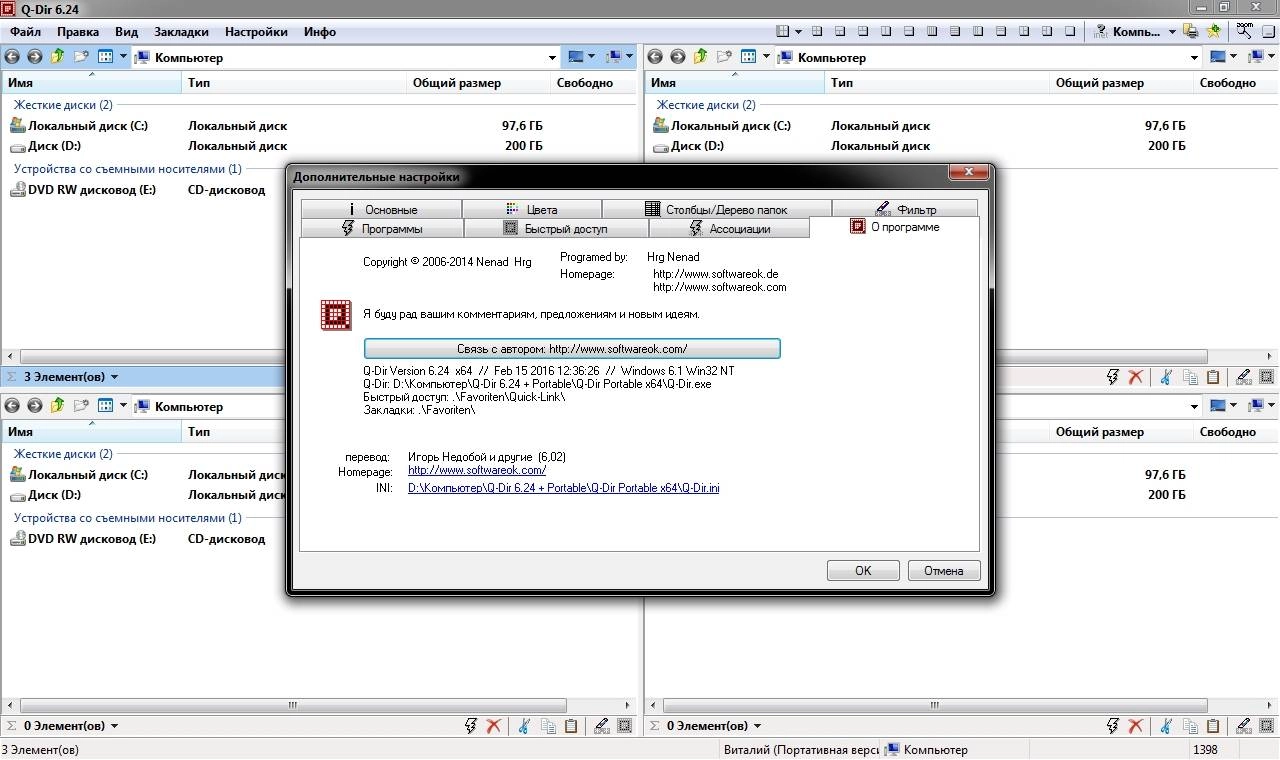Click red X delete icon in bottom-right pane
This screenshot has height=760, width=1280.
click(x=1135, y=726)
